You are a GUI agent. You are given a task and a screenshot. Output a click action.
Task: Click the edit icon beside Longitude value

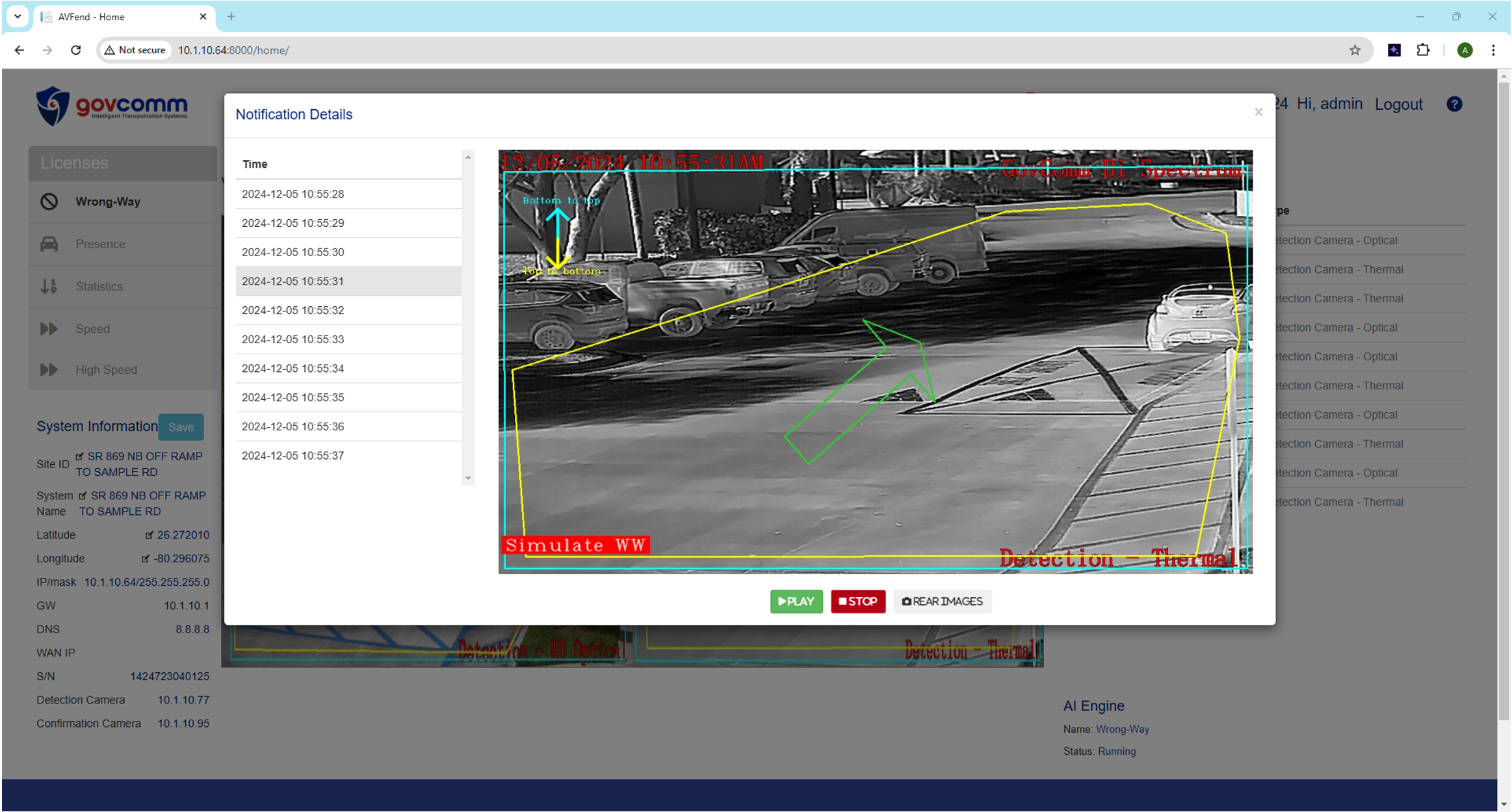(146, 558)
